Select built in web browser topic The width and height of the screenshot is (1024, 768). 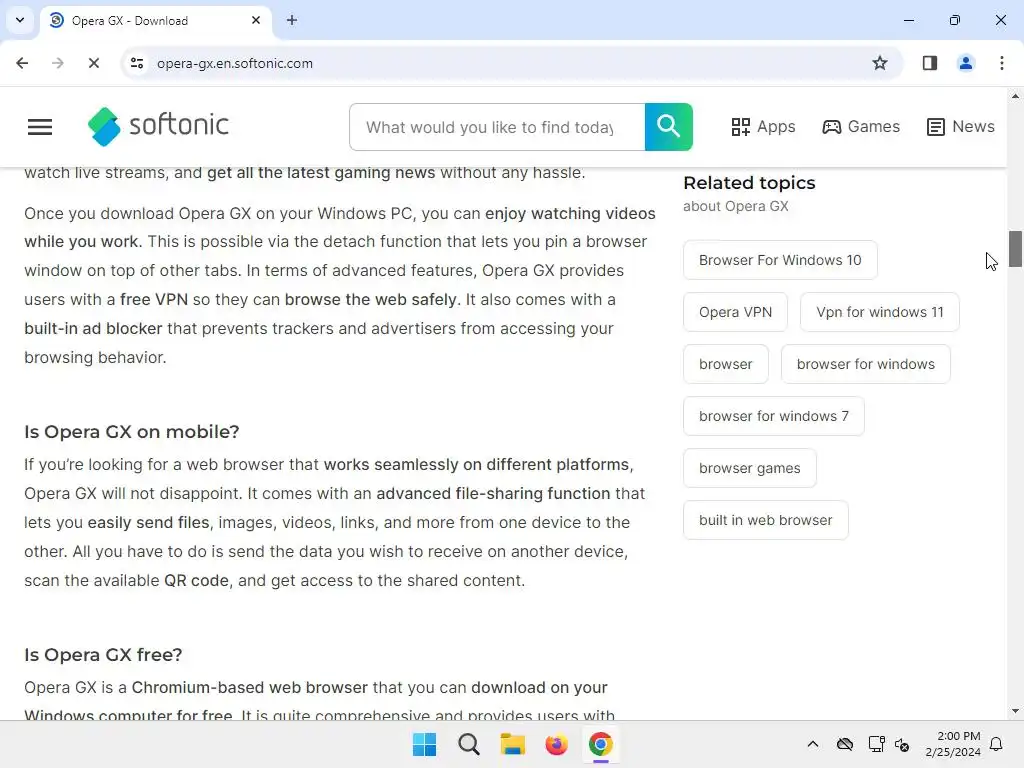765,520
